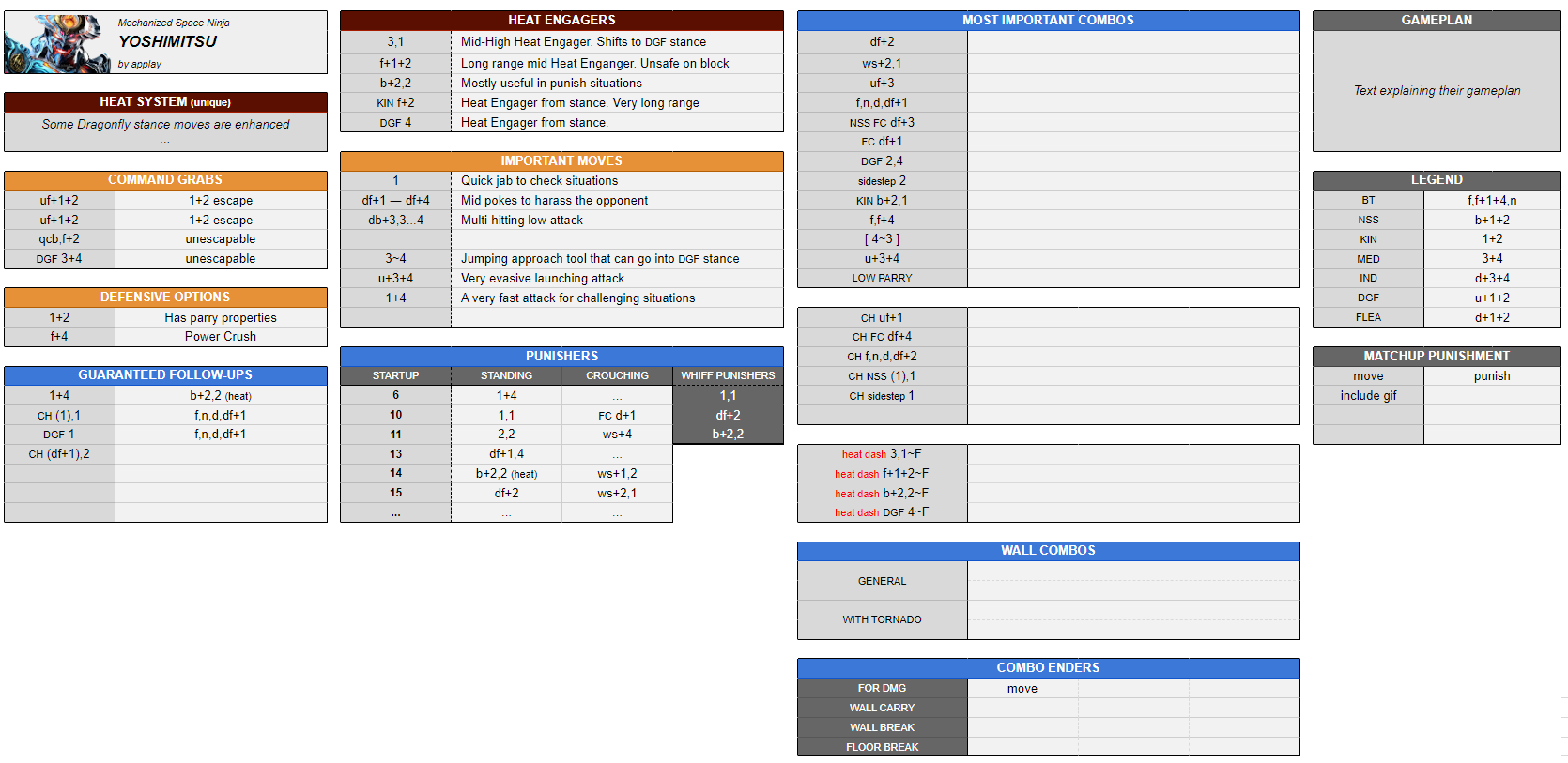Click the qcb,f+2 command grab cell
This screenshot has width=1568, height=763.
(x=59, y=239)
